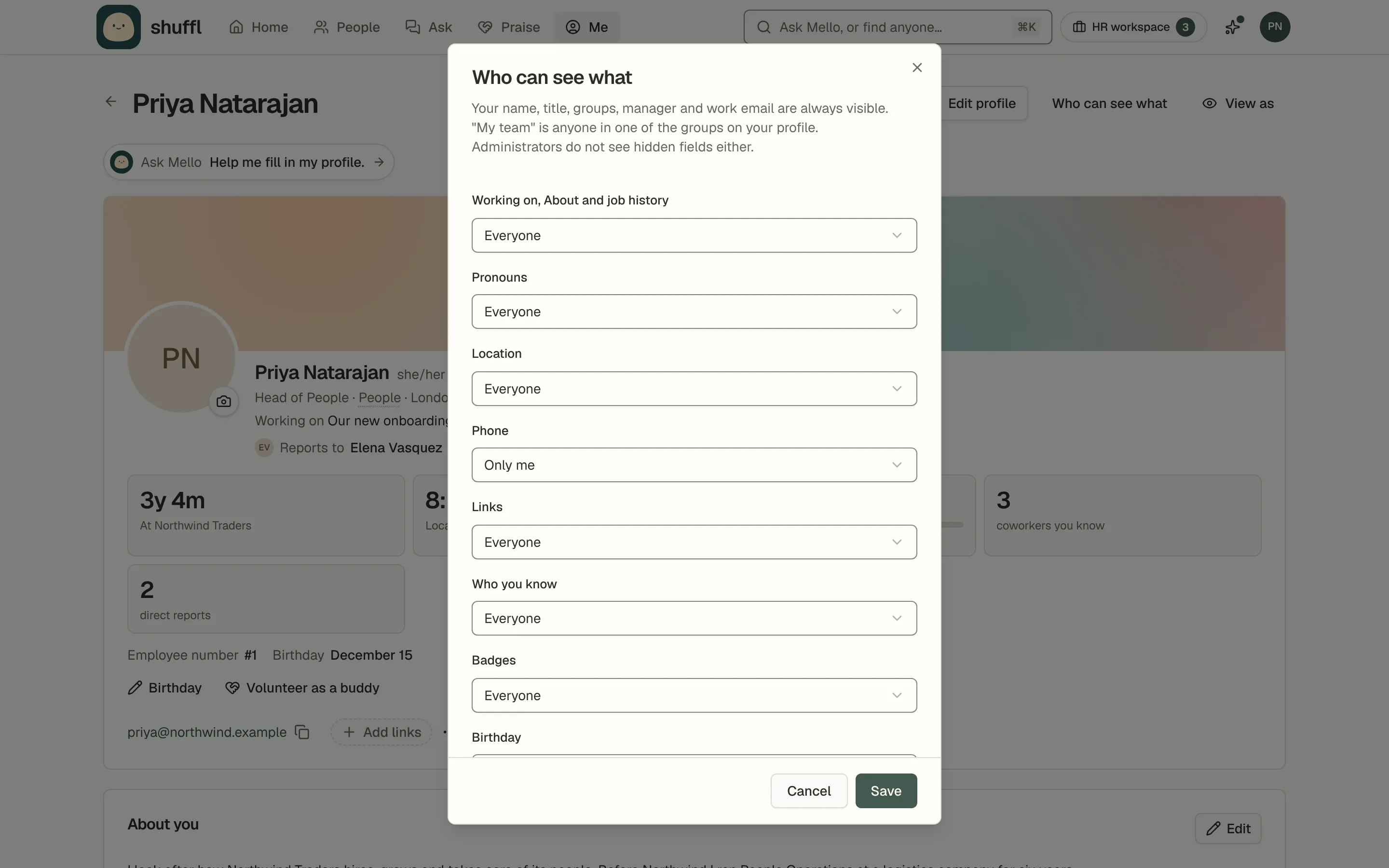The image size is (1389, 868).
Task: Click the 2 direct reports card
Action: pyautogui.click(x=266, y=599)
